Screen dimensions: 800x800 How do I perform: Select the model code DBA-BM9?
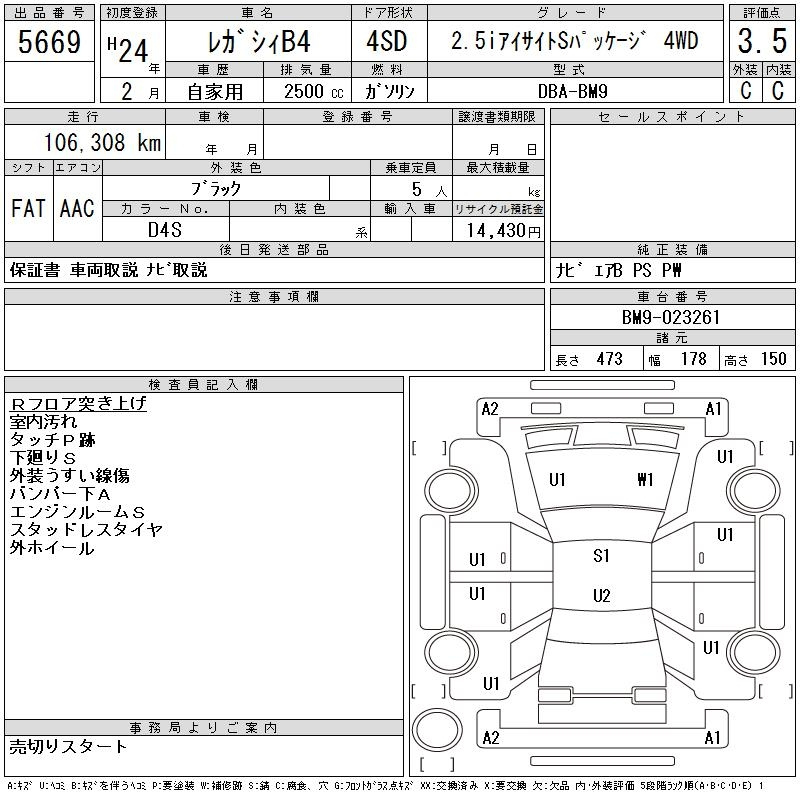click(x=572, y=91)
